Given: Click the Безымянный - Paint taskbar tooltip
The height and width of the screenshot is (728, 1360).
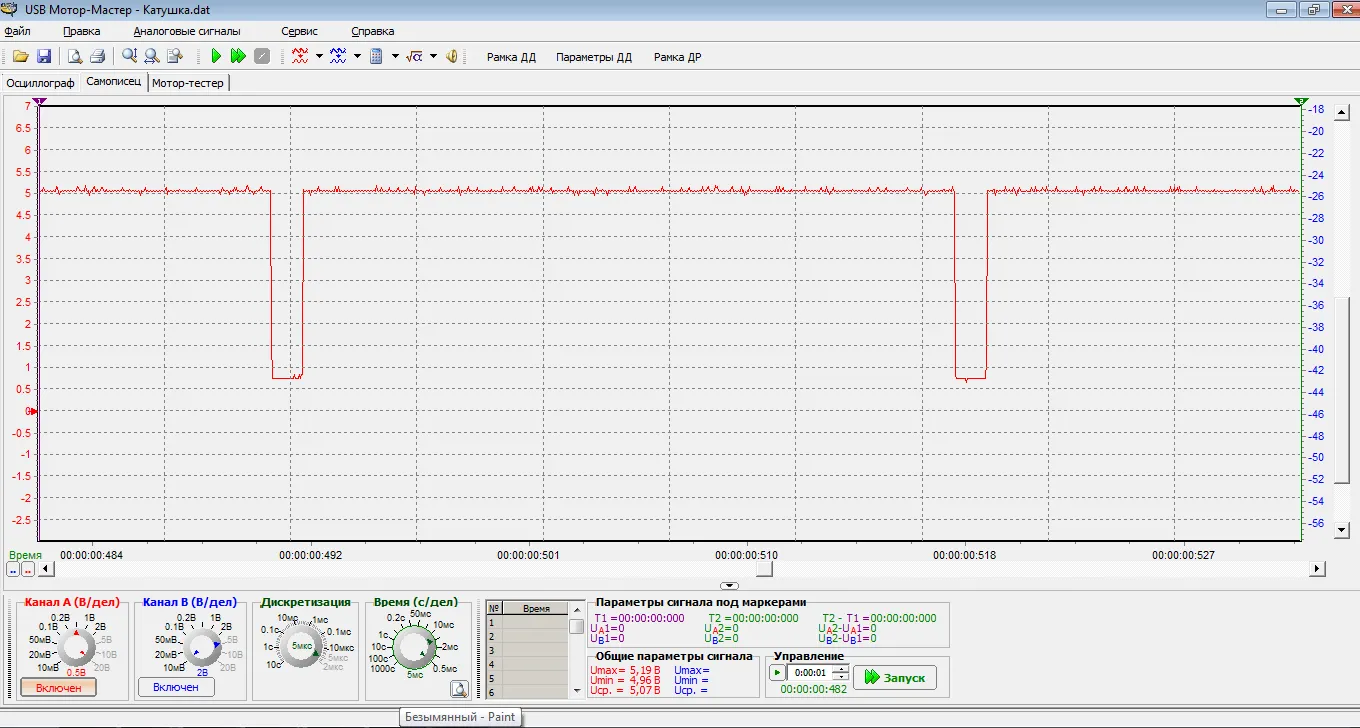Looking at the screenshot, I should pos(459,717).
